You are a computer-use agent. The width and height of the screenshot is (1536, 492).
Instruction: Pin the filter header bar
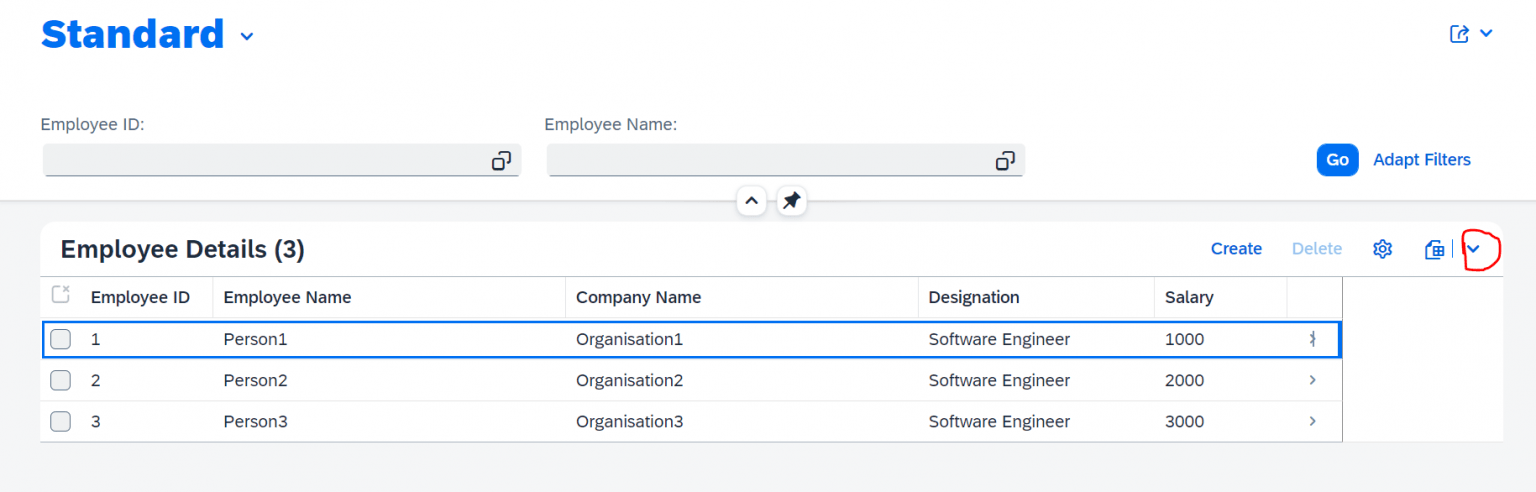coord(791,201)
